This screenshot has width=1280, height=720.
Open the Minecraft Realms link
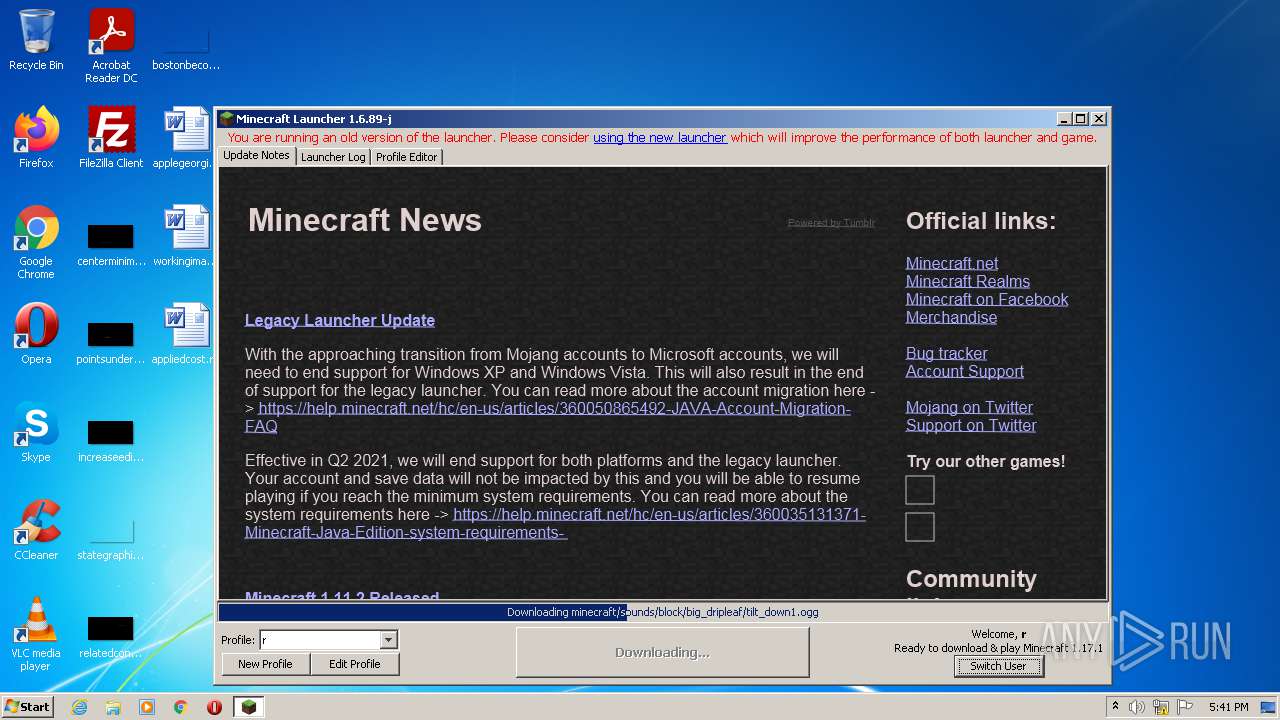[x=968, y=281]
